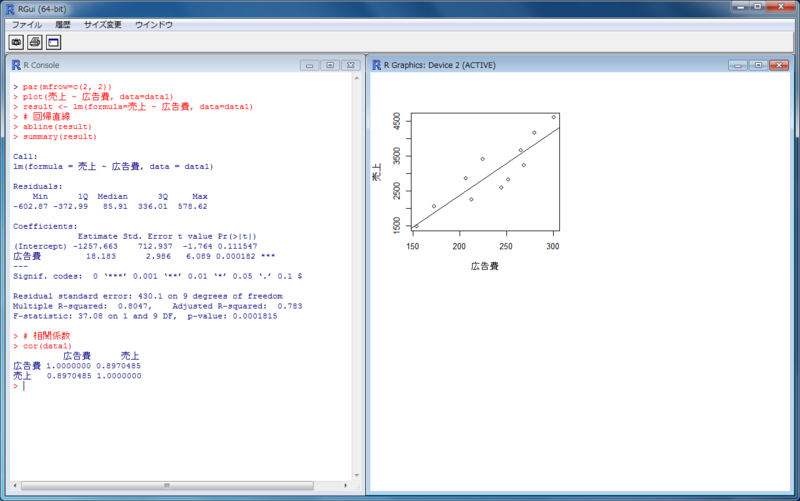800x501 pixels.
Task: Click the R Graphics window's R icon
Action: point(377,65)
